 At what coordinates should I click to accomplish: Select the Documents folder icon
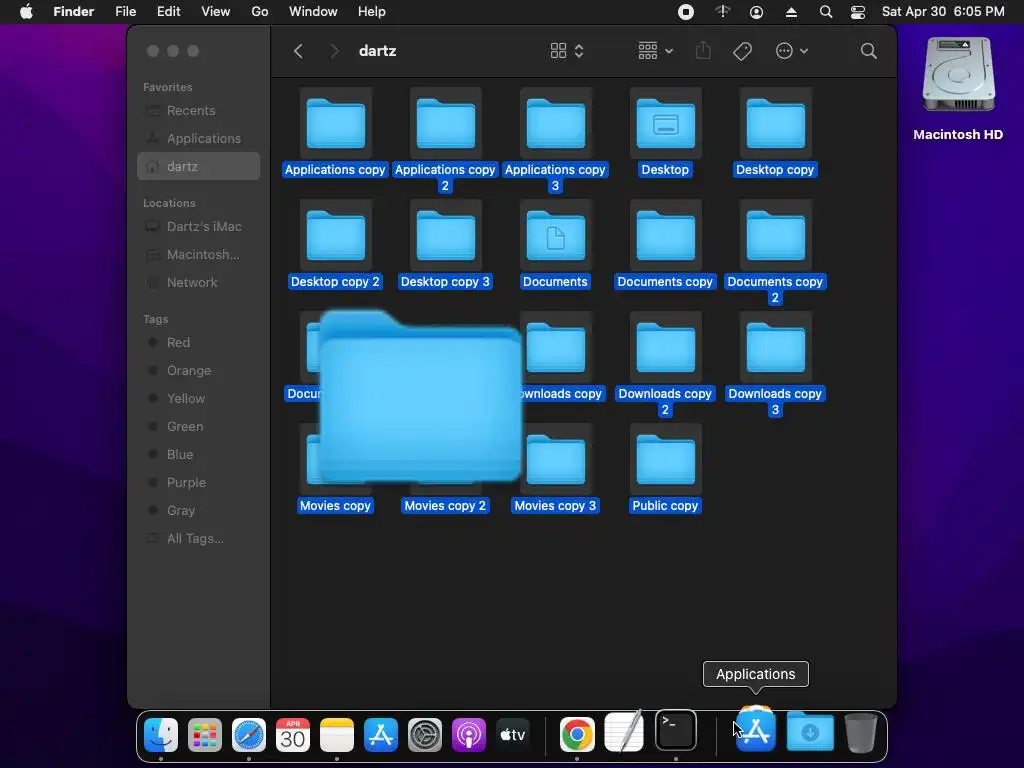coord(556,236)
